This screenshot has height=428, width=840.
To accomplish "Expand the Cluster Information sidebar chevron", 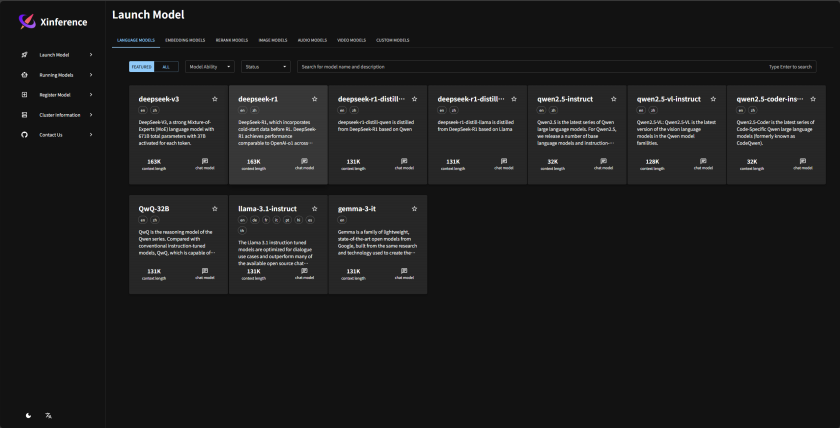I will point(91,115).
